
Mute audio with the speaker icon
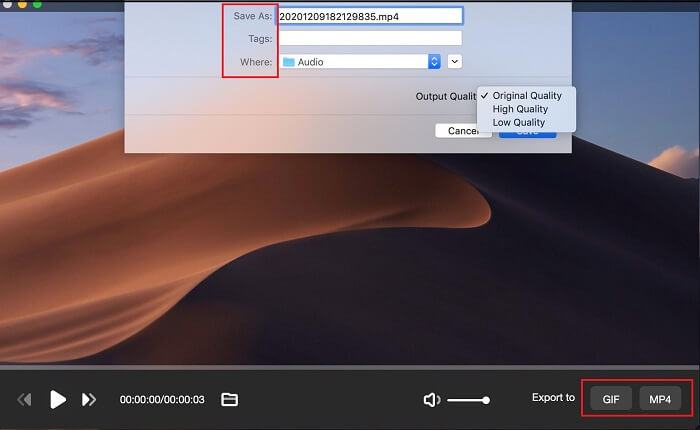(432, 400)
